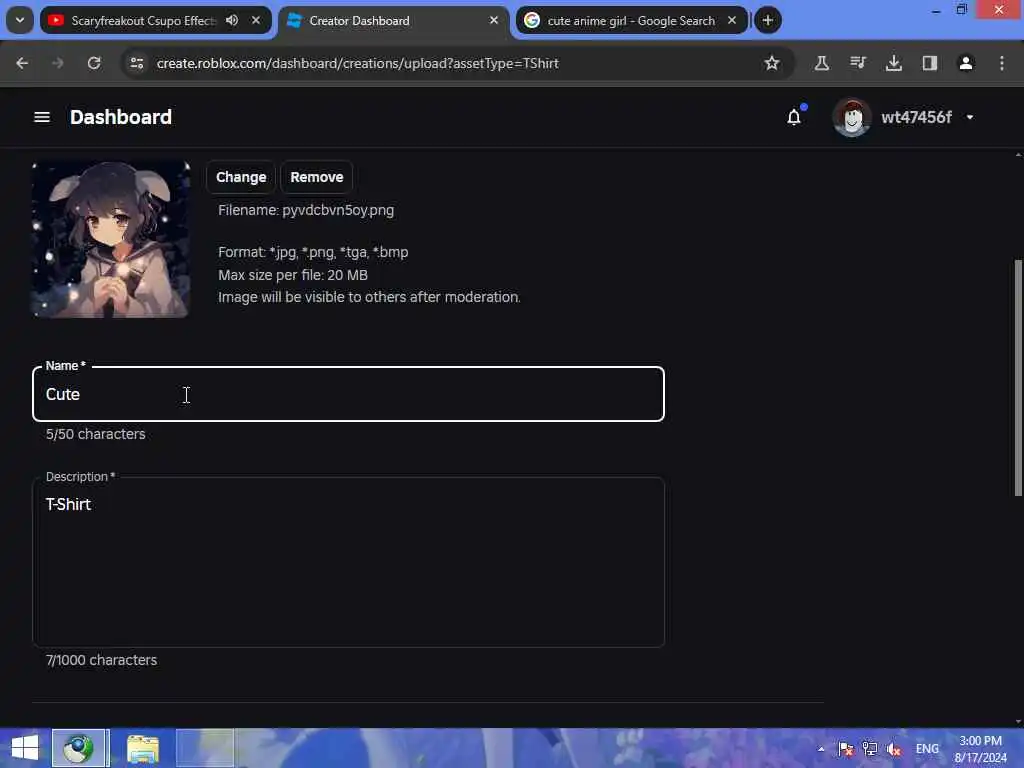Screen dimensions: 1024x768
Task: Switch to the Scaryfreakout Csupo Effects tab
Action: coord(155,21)
